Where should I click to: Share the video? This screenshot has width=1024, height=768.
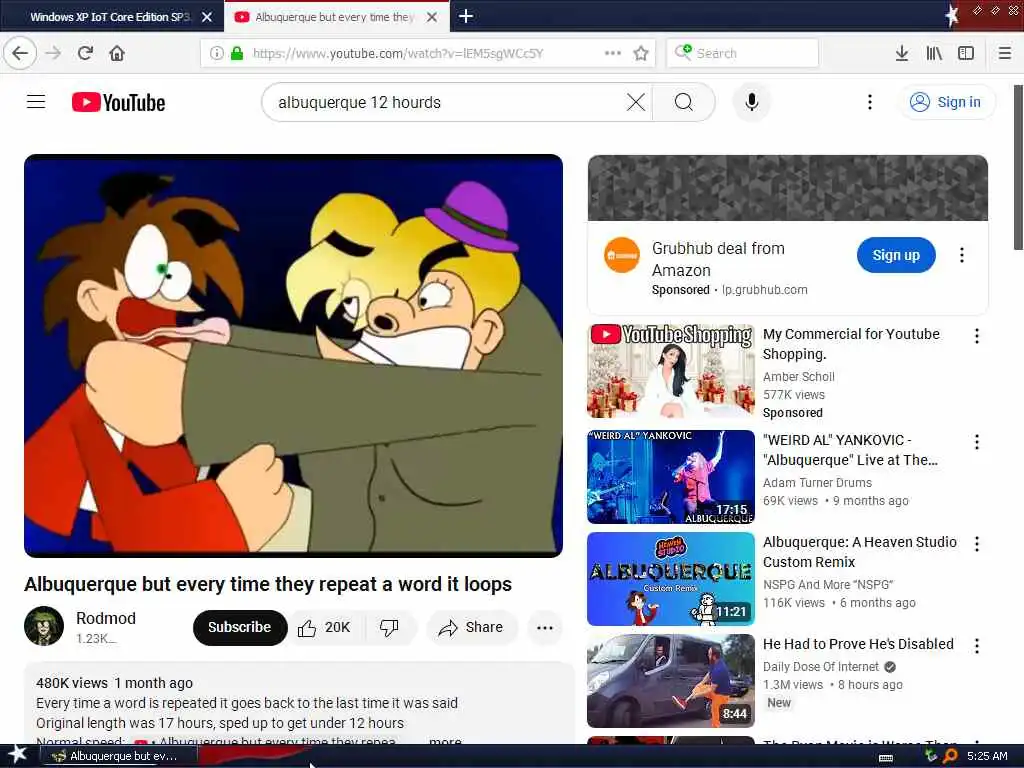click(x=472, y=628)
